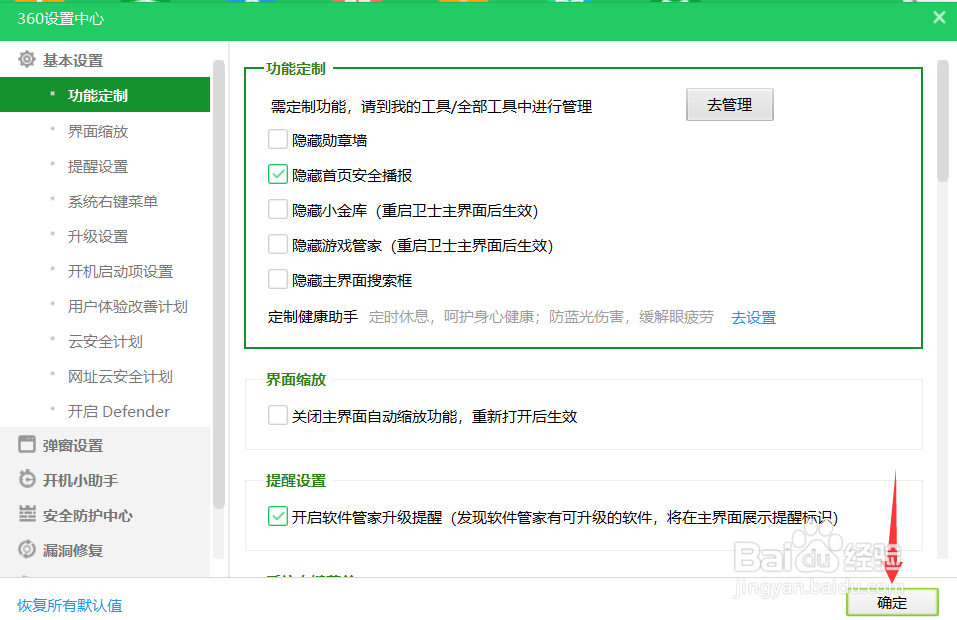Expand the 安全防护中心 category label
The image size is (957, 620).
(x=87, y=516)
